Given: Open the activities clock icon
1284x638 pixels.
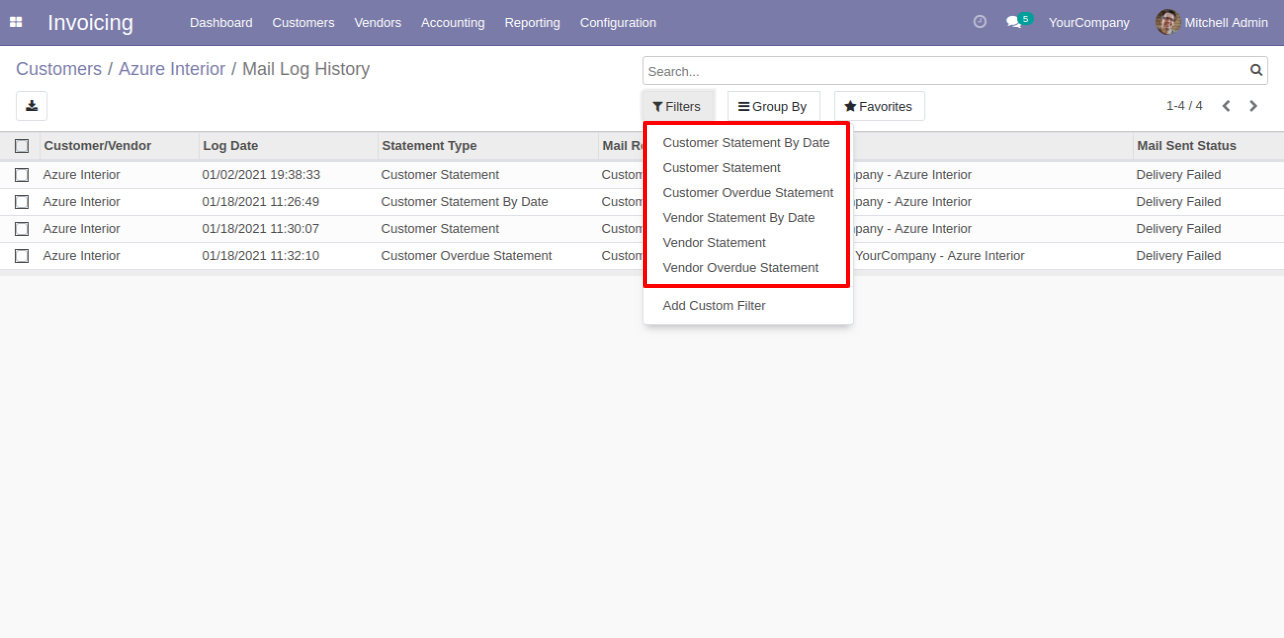Looking at the screenshot, I should point(980,22).
